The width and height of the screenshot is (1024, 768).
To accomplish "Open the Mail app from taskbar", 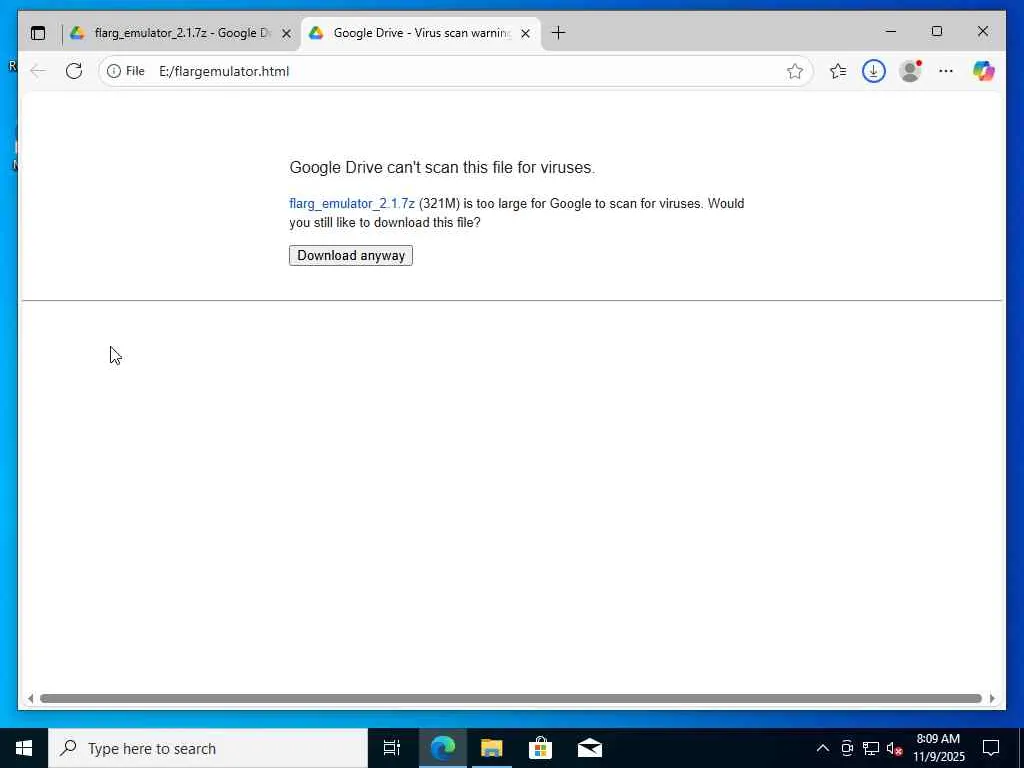I will click(x=590, y=748).
